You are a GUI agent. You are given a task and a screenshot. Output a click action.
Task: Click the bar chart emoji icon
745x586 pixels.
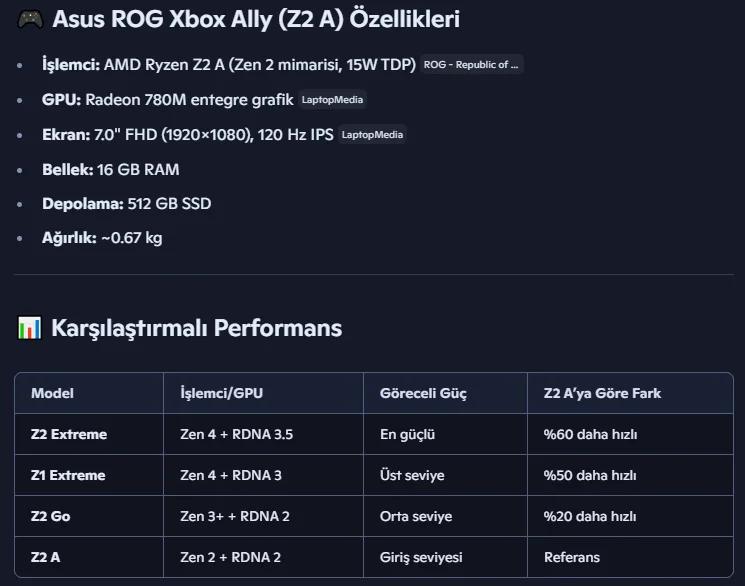(x=29, y=328)
